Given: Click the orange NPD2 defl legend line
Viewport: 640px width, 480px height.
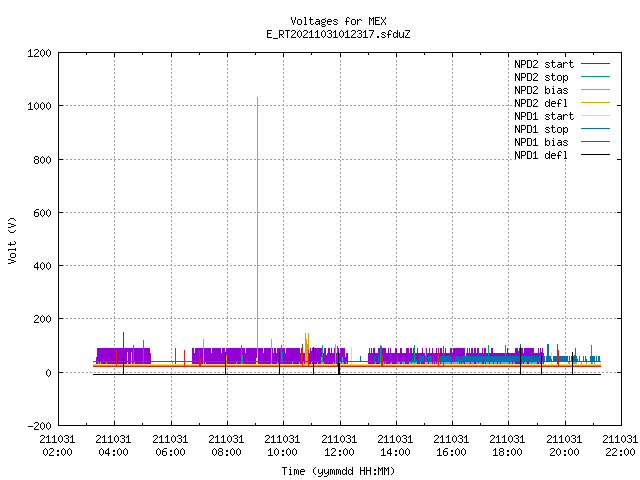Looking at the screenshot, I should pos(596,103).
